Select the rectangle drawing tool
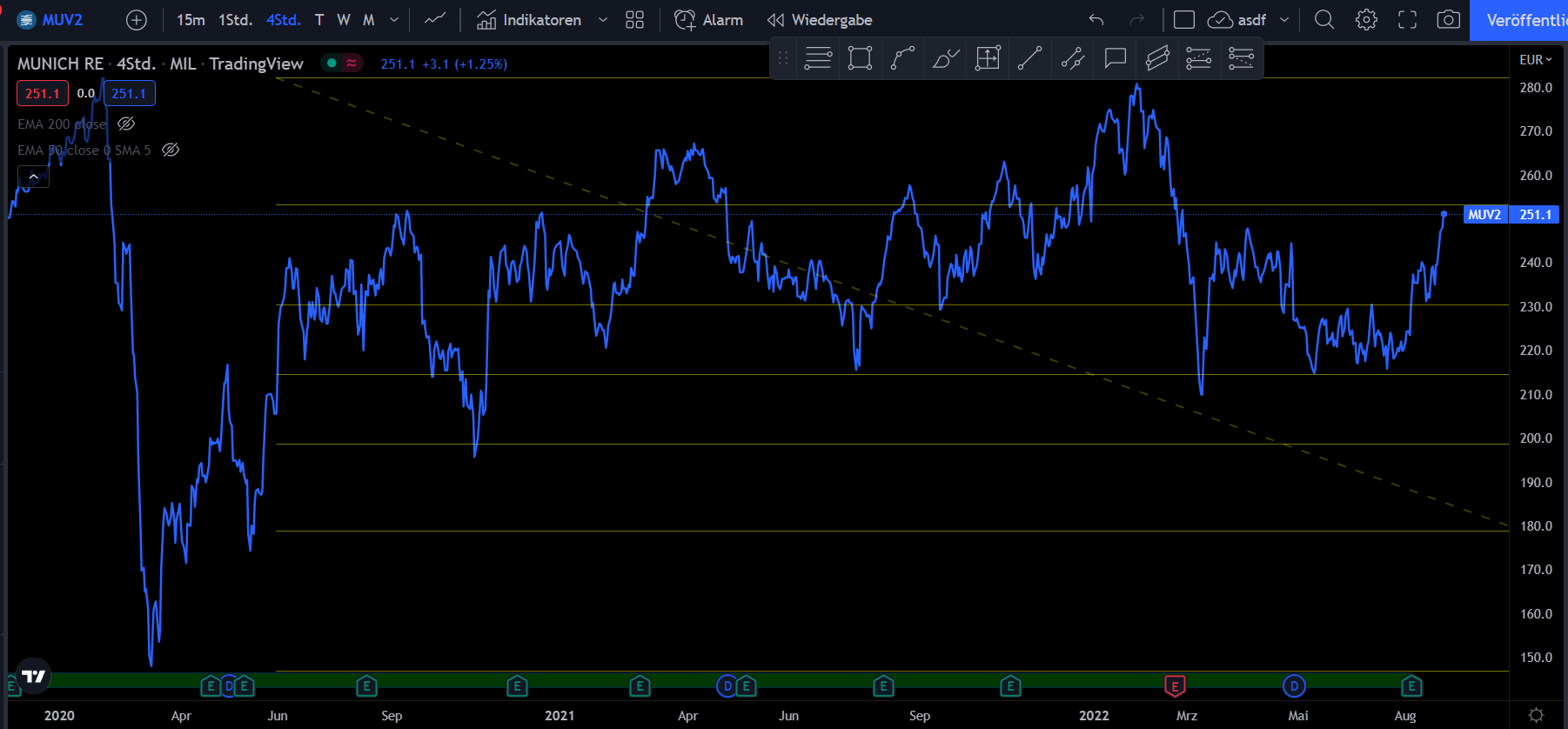Viewport: 1568px width, 729px height. pyautogui.click(x=860, y=59)
